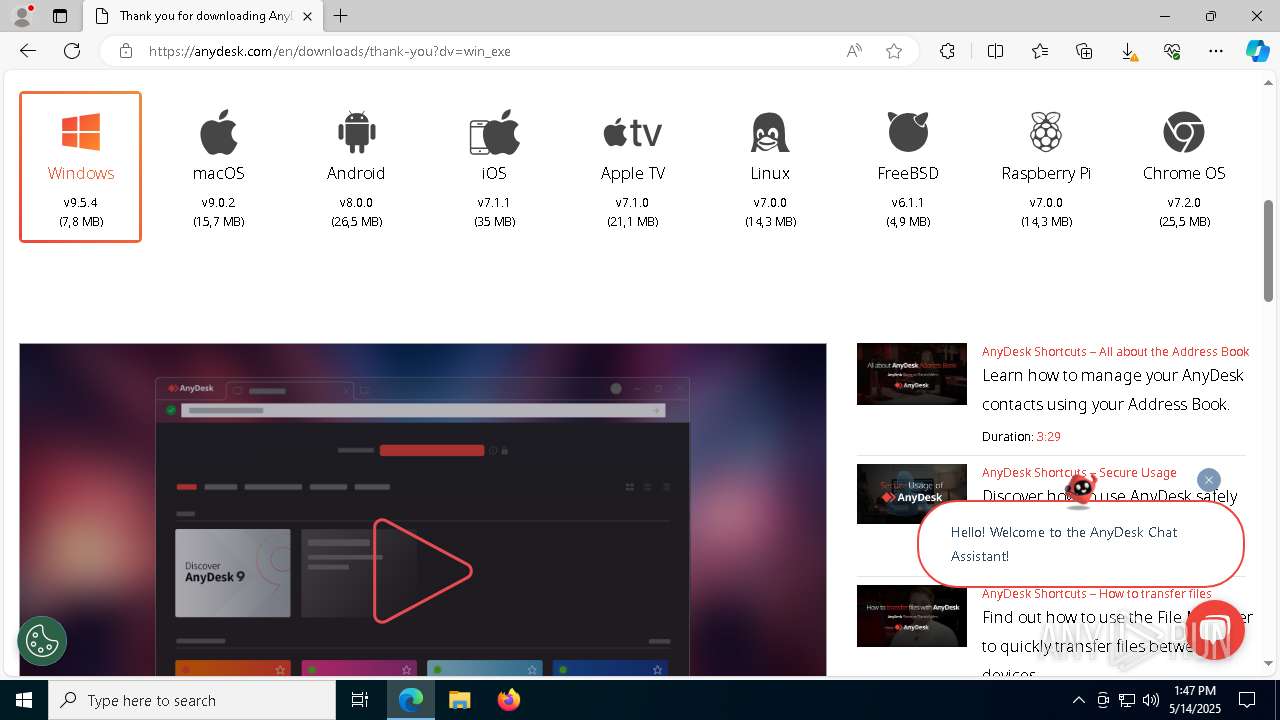Go back to the previous page

click(x=28, y=51)
